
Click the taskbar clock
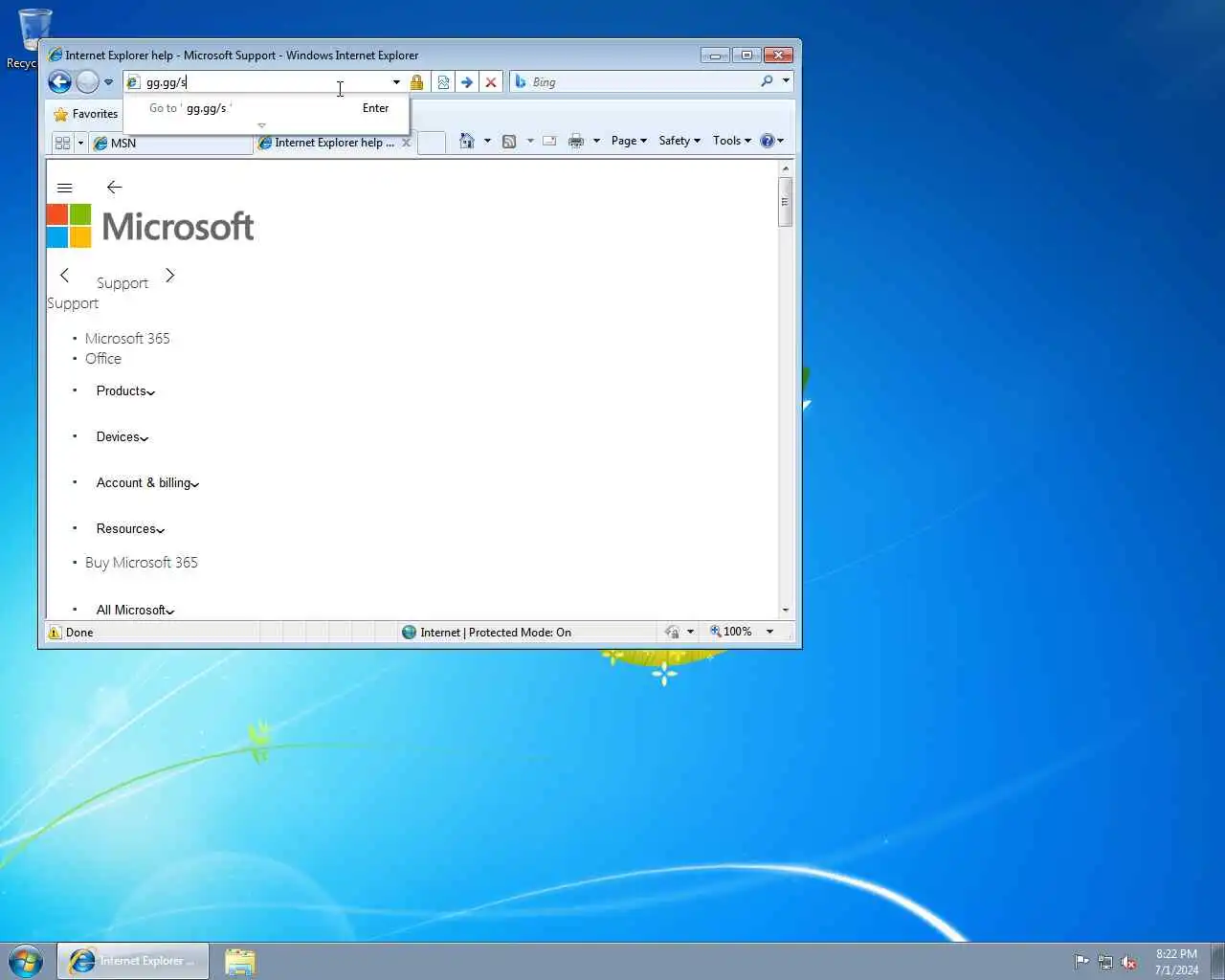[1176, 962]
